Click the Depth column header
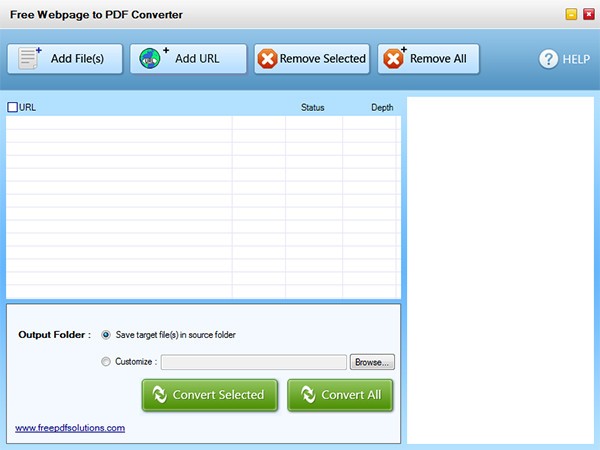This screenshot has width=600, height=450. point(382,108)
